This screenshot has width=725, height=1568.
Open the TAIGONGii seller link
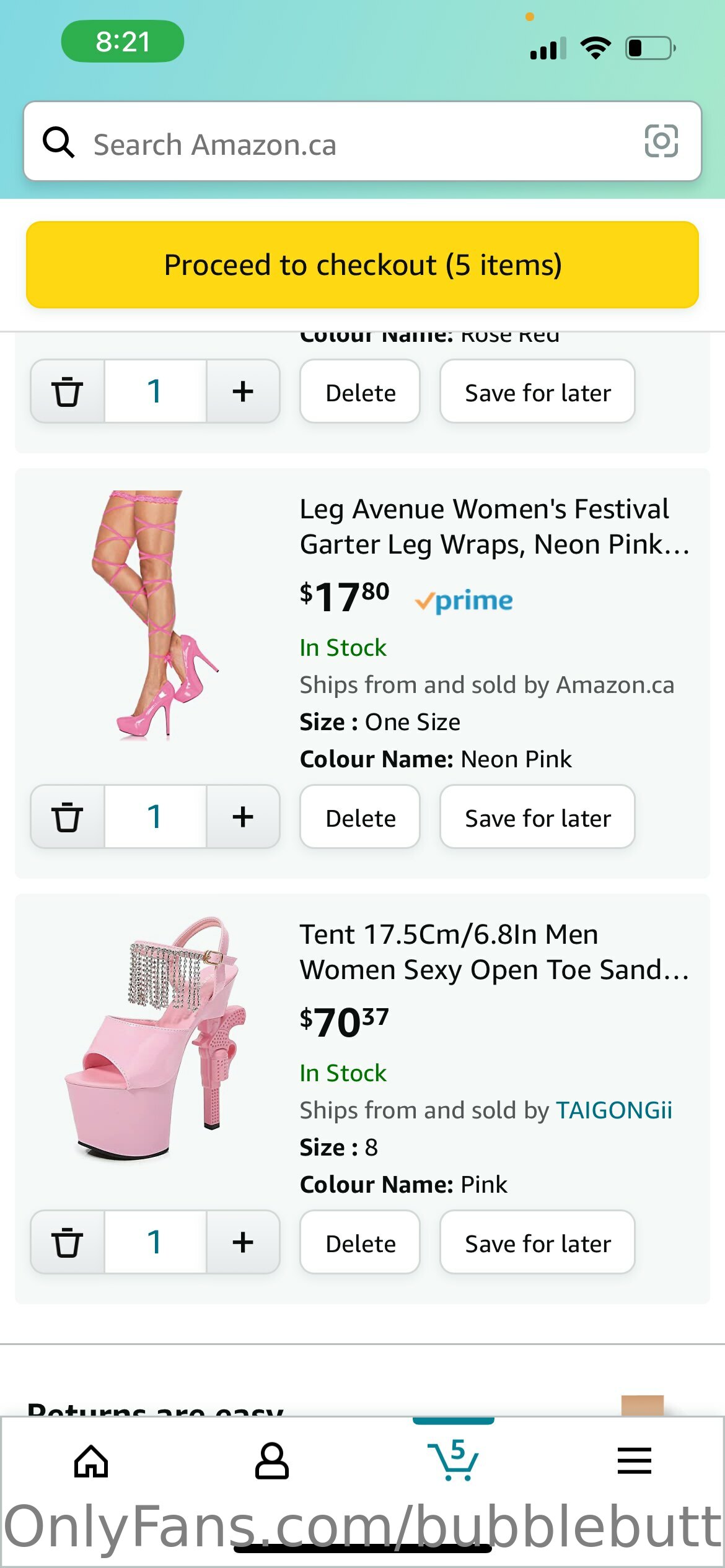click(613, 1110)
